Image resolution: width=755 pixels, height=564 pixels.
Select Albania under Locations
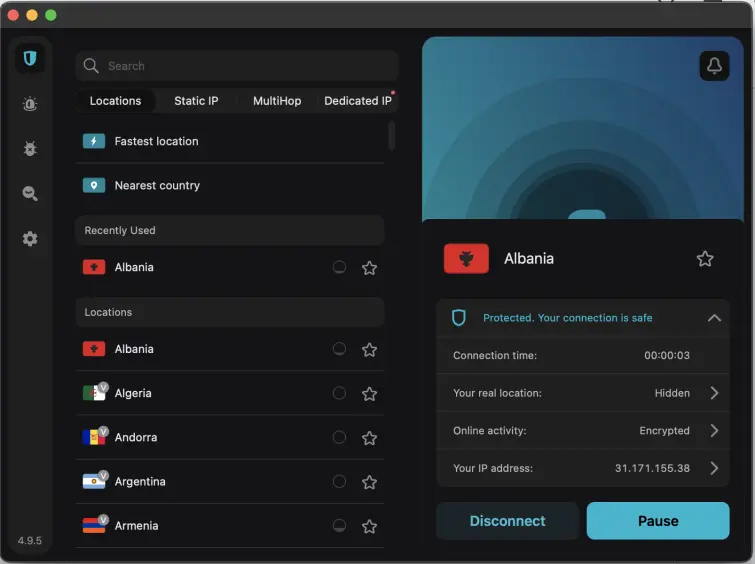[230, 349]
